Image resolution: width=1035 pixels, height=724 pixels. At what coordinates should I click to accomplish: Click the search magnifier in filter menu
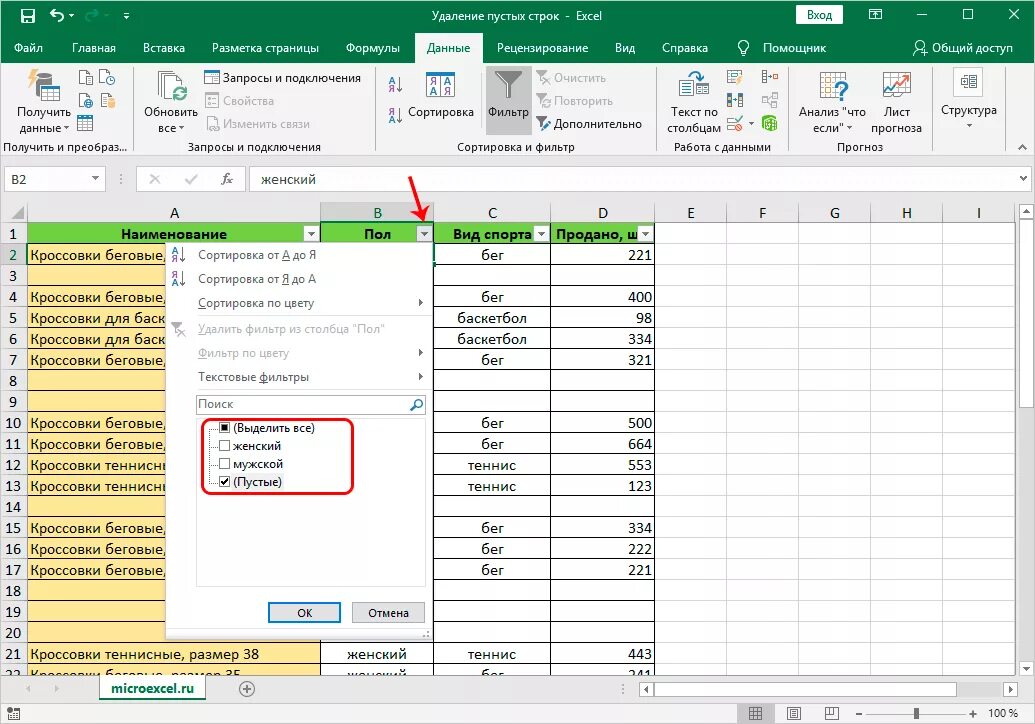(x=417, y=404)
